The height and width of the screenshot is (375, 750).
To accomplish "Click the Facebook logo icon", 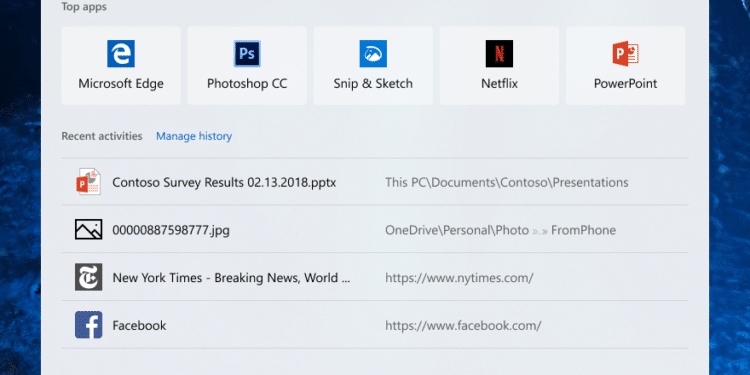I will click(x=88, y=325).
